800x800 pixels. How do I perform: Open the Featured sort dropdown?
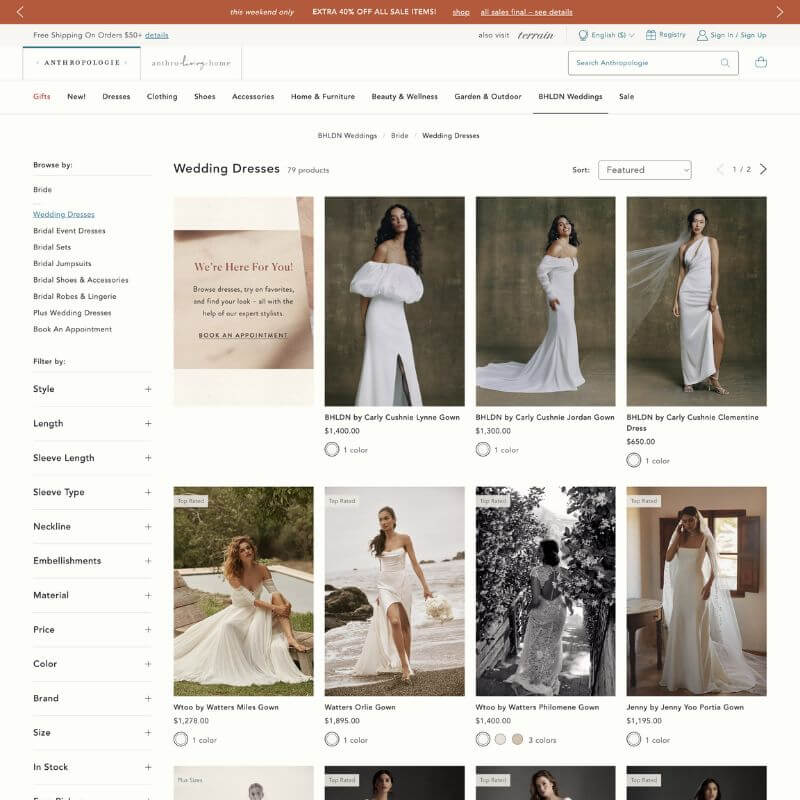pyautogui.click(x=644, y=170)
